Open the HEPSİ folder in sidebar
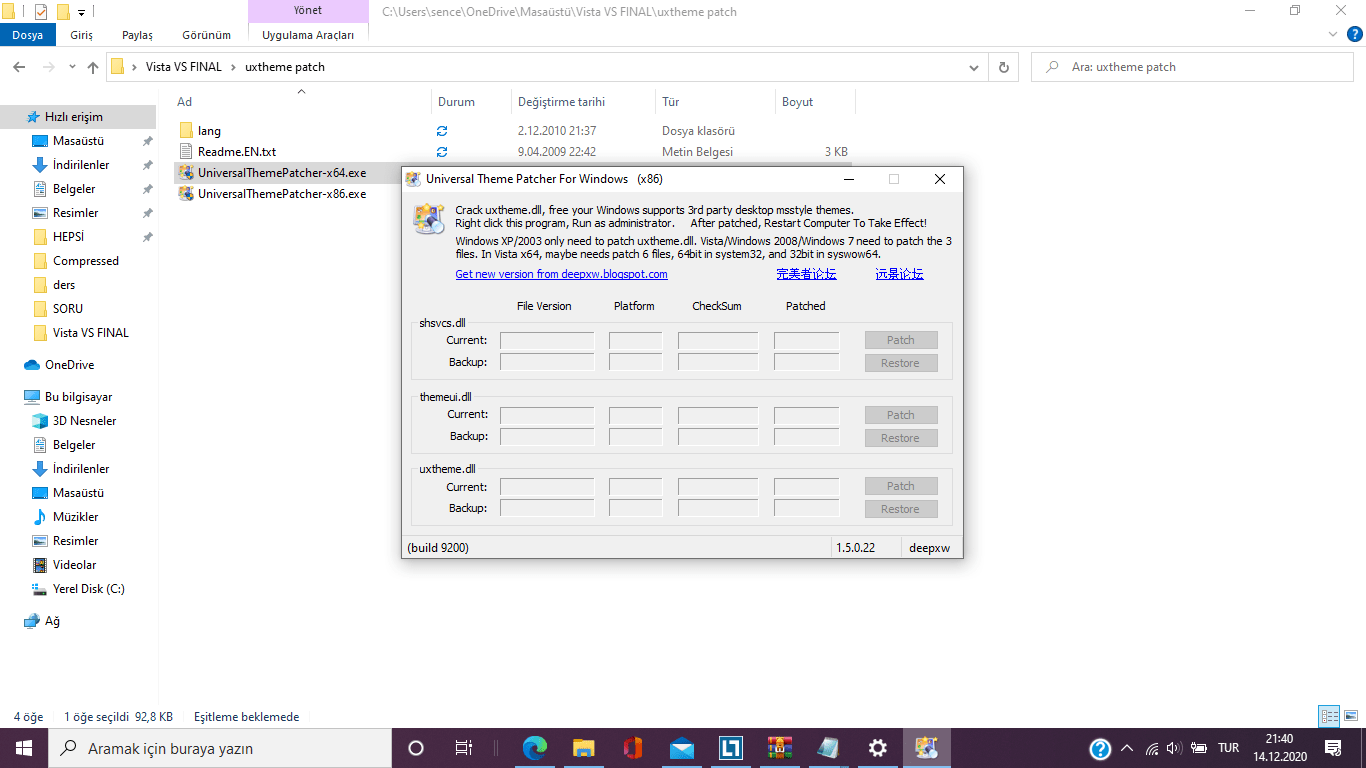Image resolution: width=1366 pixels, height=768 pixels. tap(68, 237)
